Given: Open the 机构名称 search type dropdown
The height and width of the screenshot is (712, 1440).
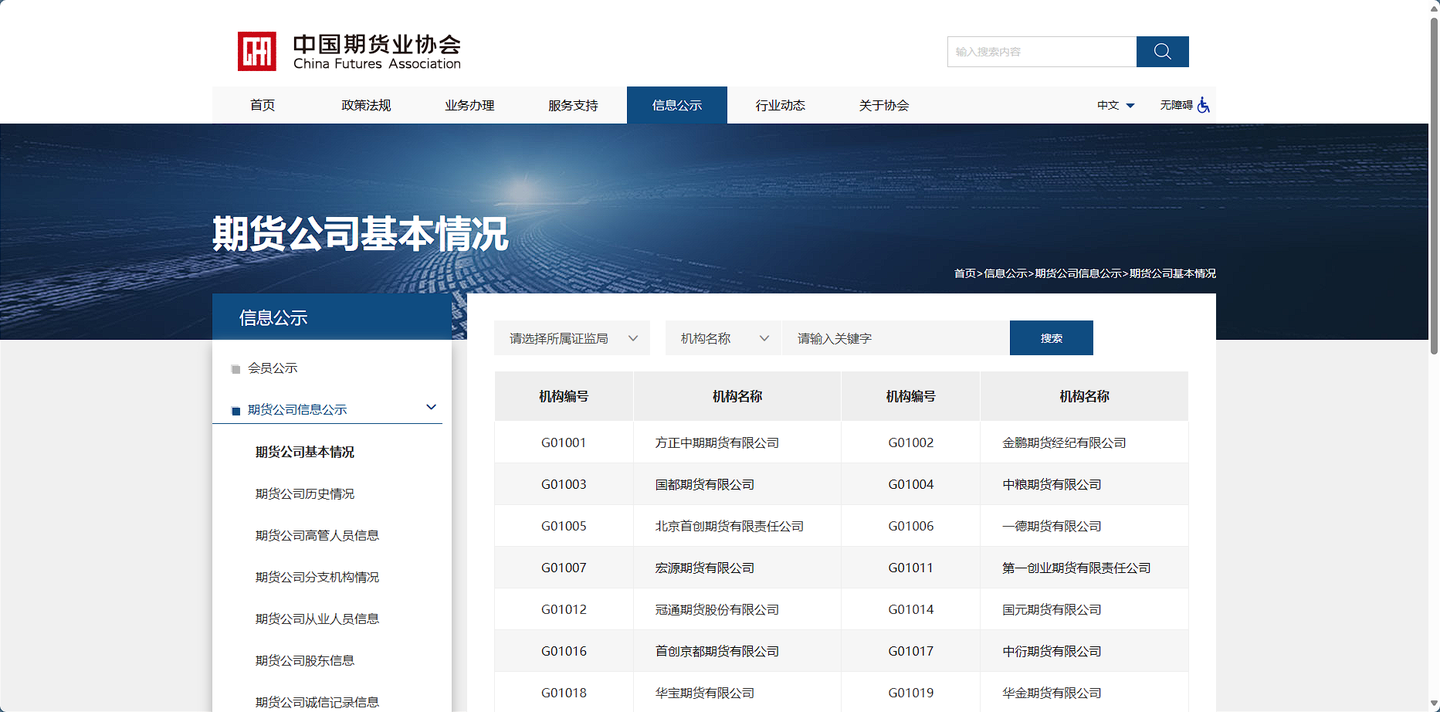Looking at the screenshot, I should click(723, 338).
